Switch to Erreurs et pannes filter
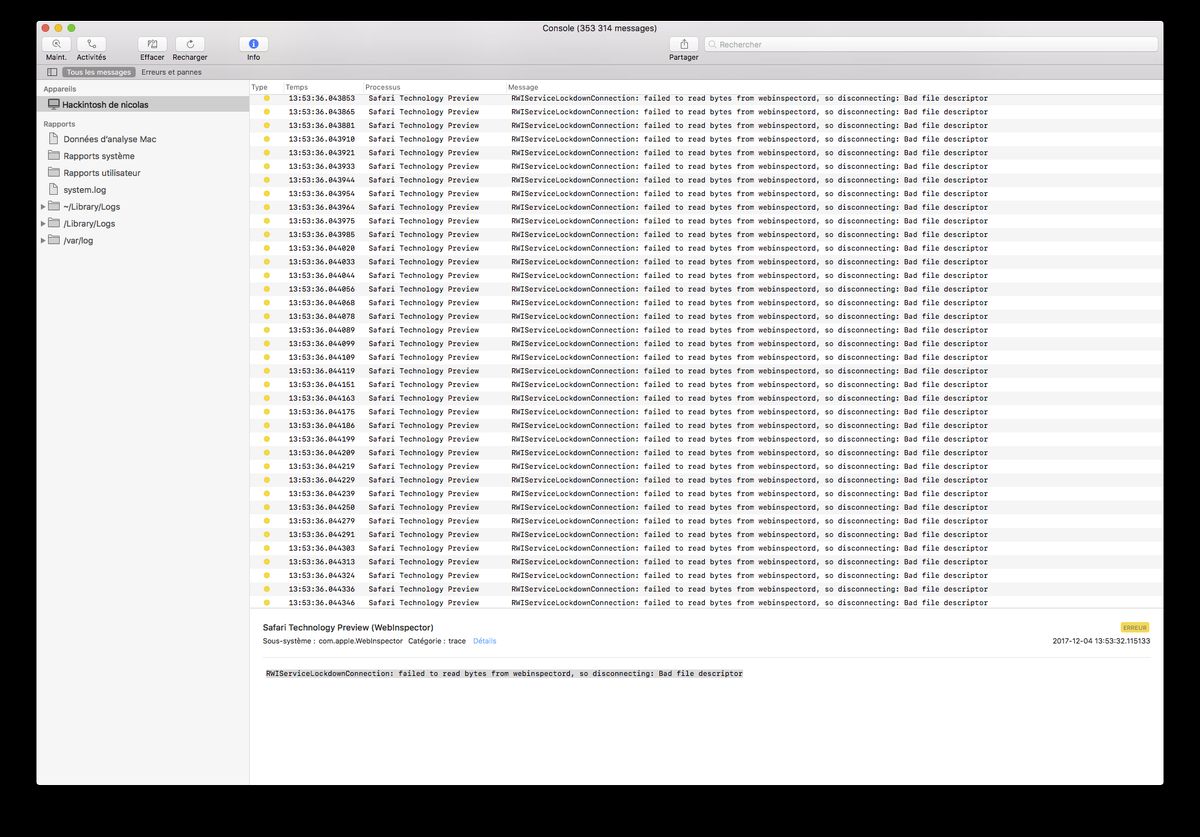This screenshot has width=1200, height=837. pos(171,72)
